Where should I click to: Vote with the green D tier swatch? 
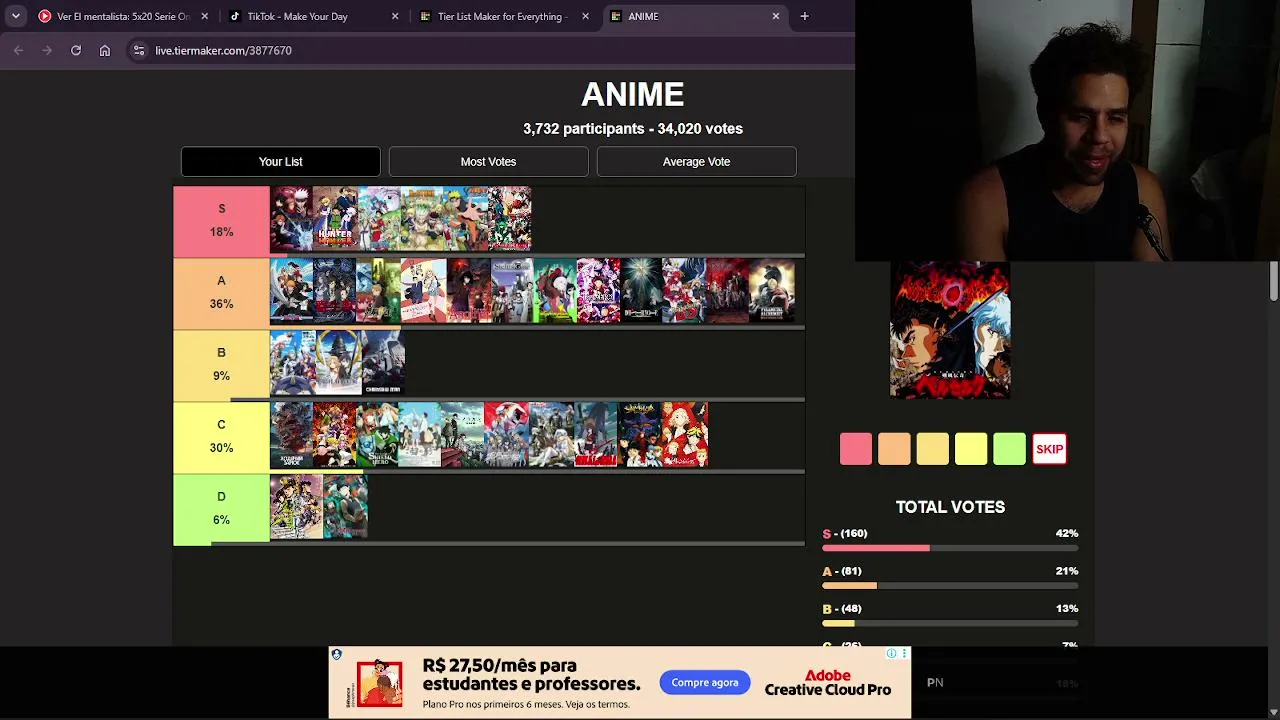point(1010,449)
